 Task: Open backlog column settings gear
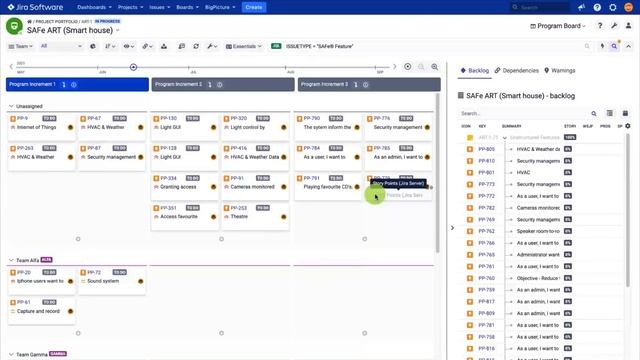pos(628,126)
